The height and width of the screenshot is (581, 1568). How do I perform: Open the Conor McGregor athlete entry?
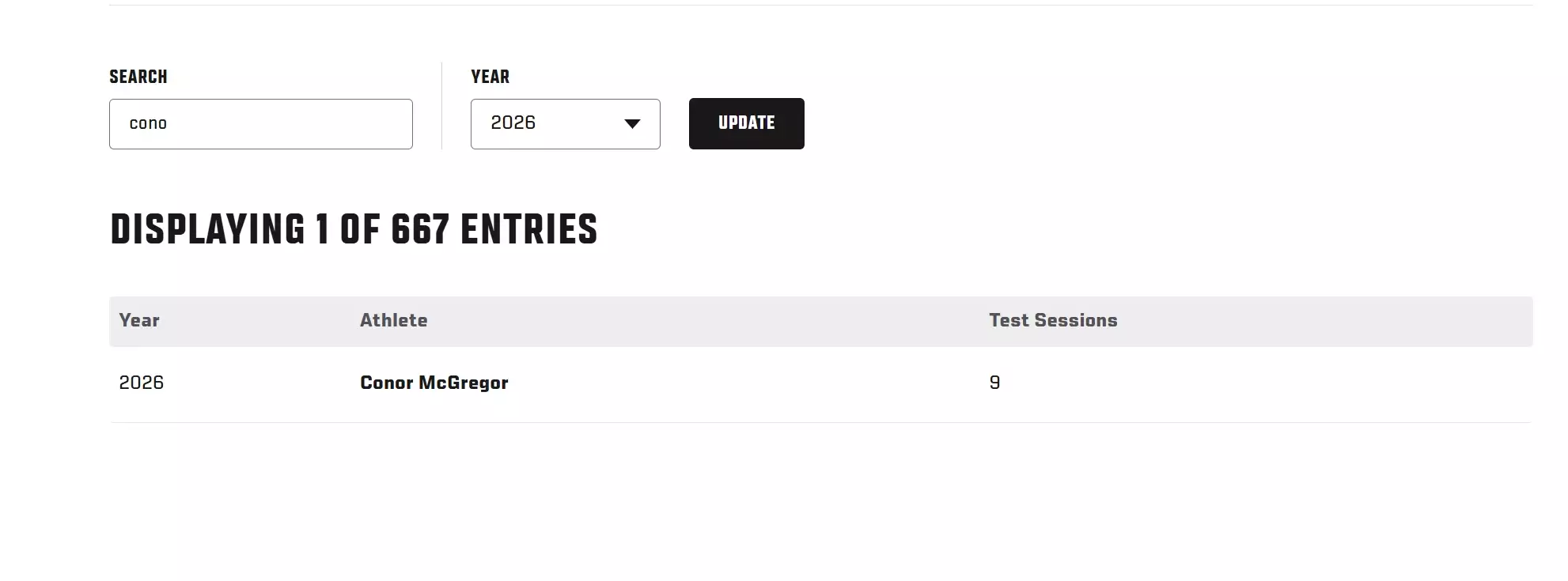coord(434,383)
